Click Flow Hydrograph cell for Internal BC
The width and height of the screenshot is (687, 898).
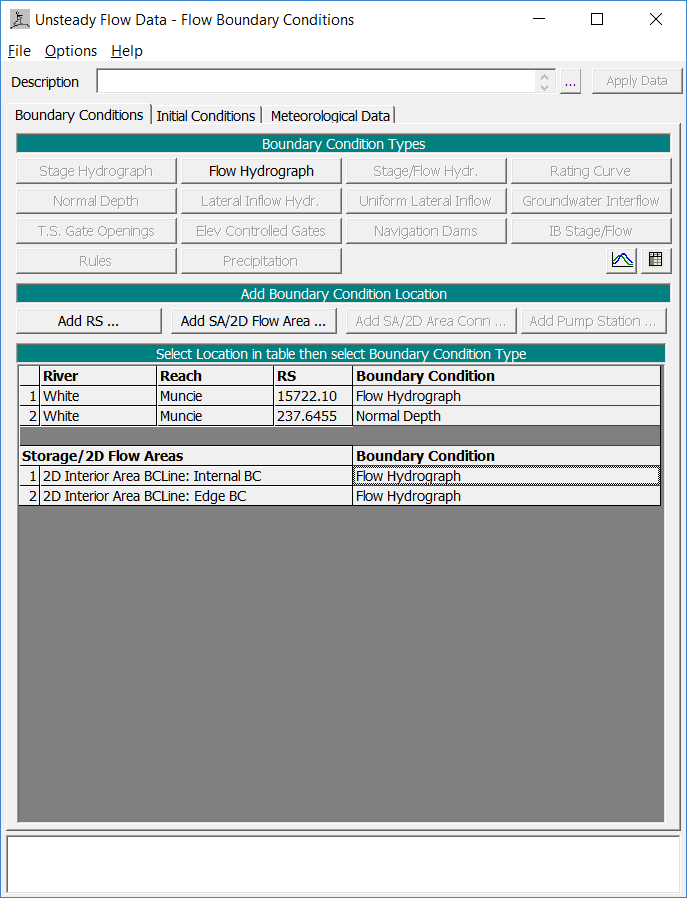click(506, 476)
